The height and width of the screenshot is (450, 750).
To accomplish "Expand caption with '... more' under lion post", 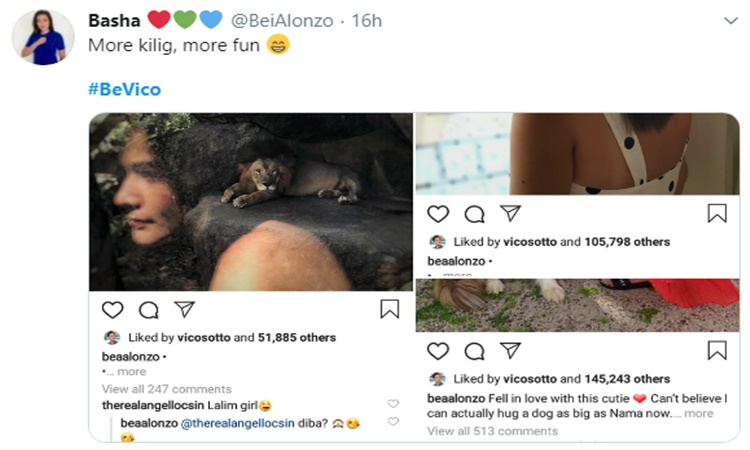I will pyautogui.click(x=126, y=372).
